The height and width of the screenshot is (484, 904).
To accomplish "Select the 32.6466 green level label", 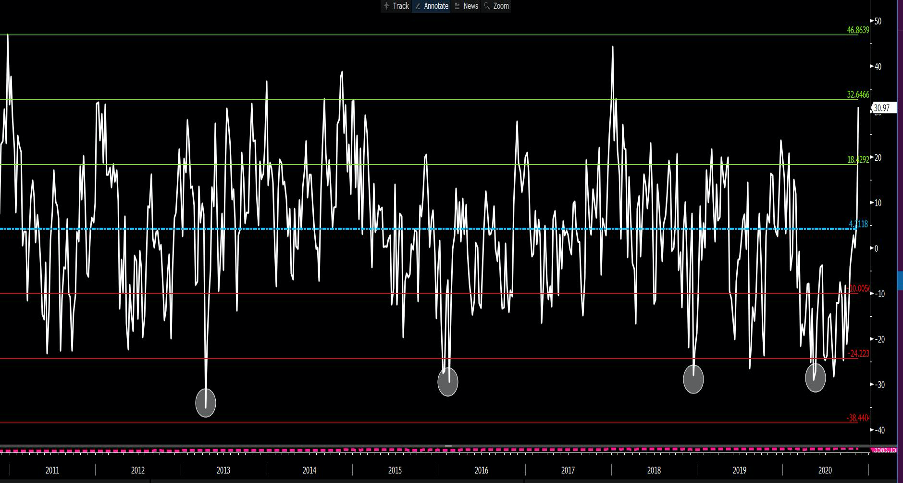I will point(858,95).
